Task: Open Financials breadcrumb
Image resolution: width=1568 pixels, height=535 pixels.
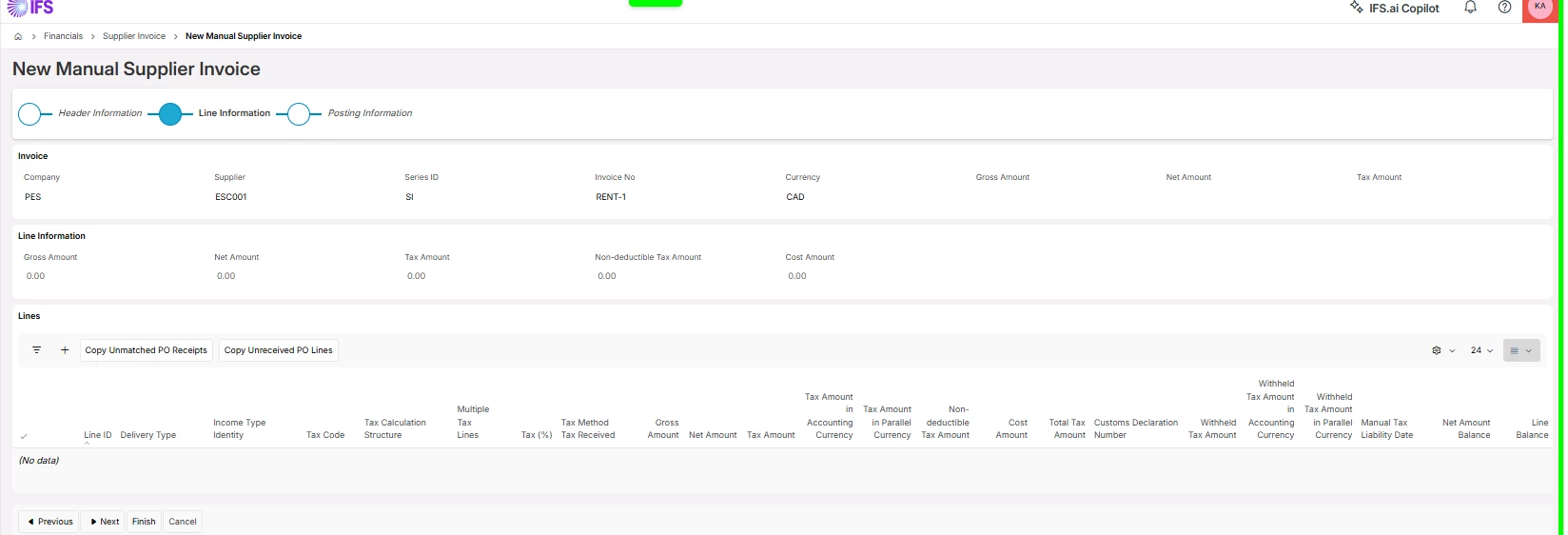Action: pyautogui.click(x=63, y=36)
